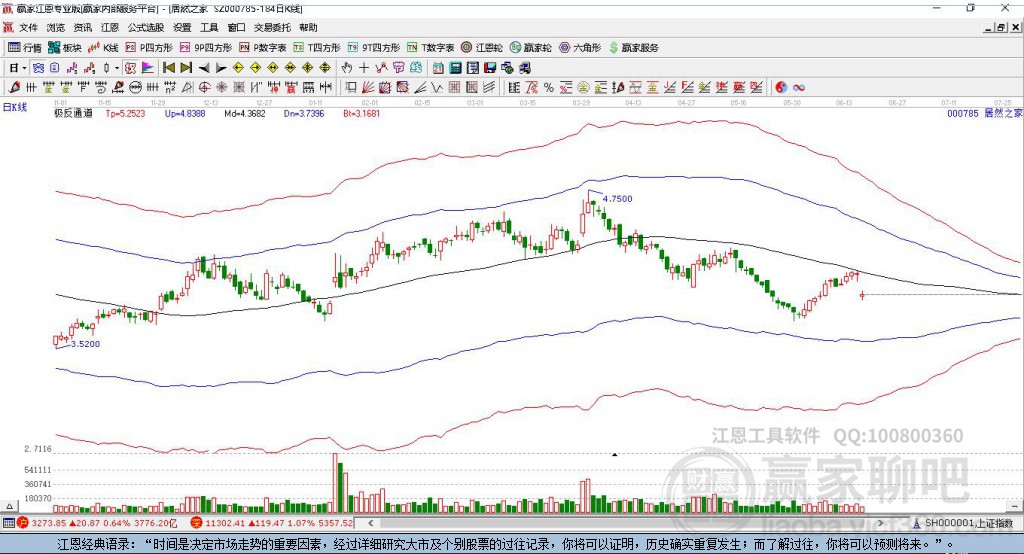Click the table icon in status bar
Viewport: 1024px width, 554px height.
pyautogui.click(x=8, y=523)
